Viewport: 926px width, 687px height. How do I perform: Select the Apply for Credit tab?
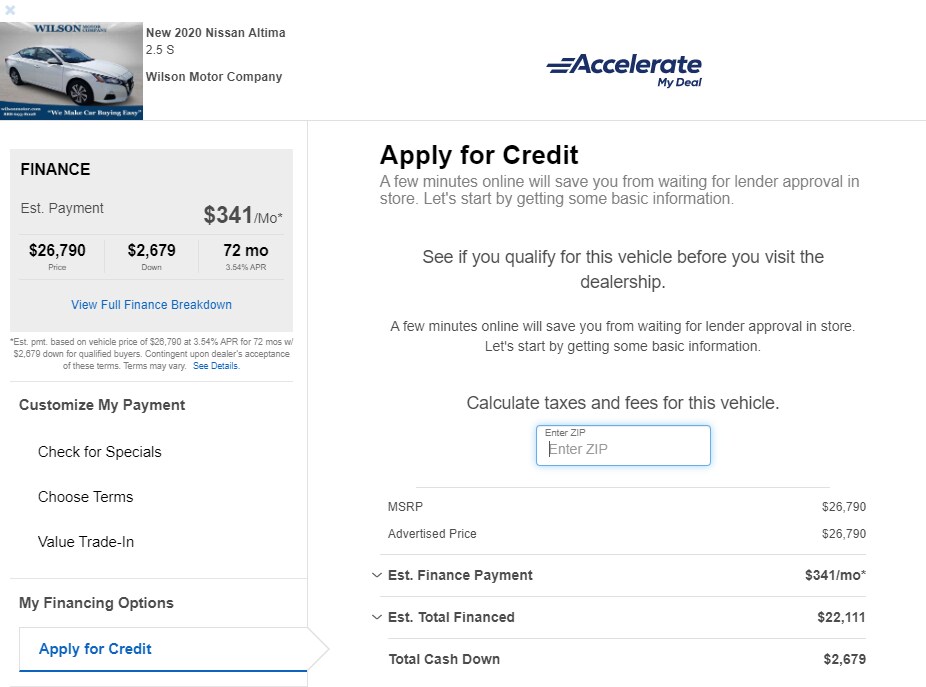pos(163,649)
